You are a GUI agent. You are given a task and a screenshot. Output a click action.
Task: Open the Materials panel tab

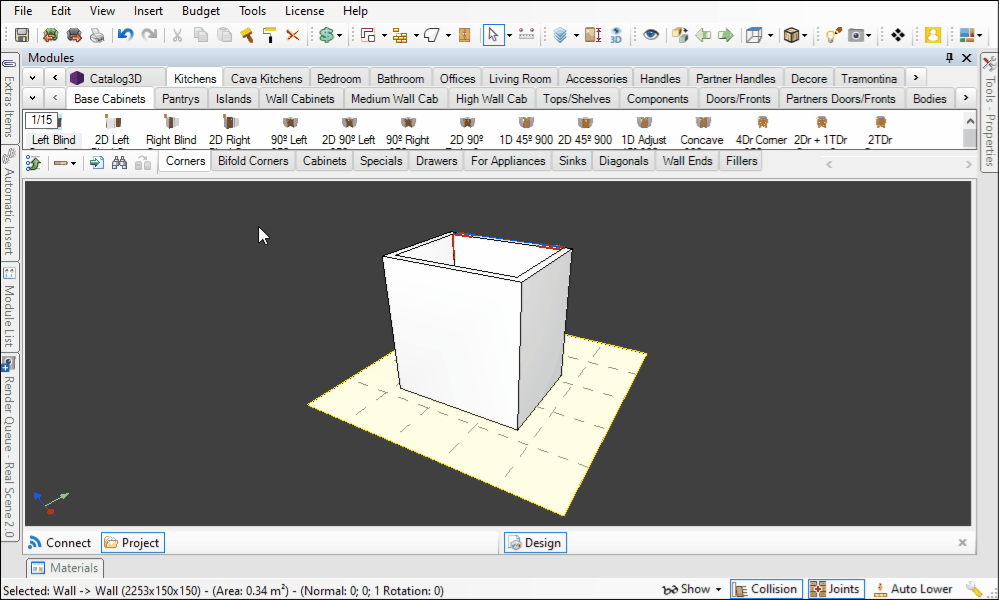pyautogui.click(x=65, y=568)
